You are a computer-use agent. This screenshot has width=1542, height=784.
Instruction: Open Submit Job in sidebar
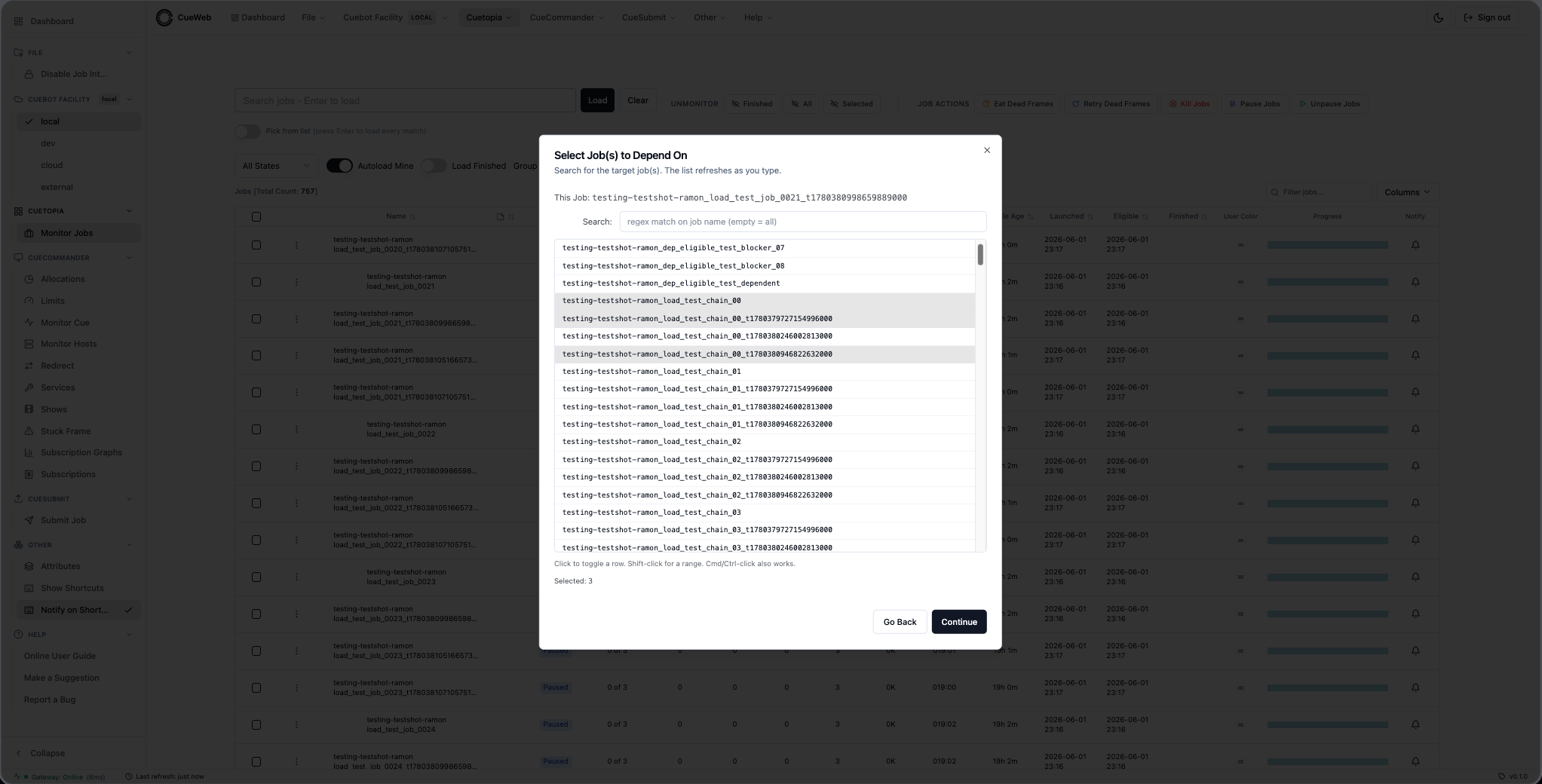click(63, 520)
